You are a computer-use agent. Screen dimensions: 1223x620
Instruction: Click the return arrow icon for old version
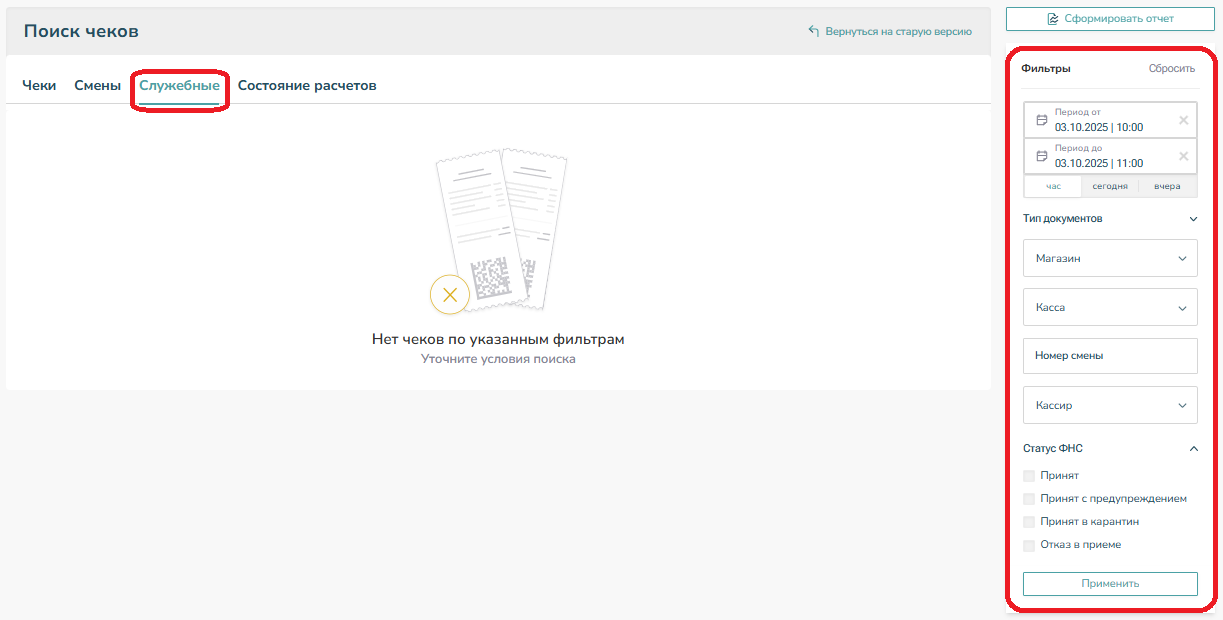click(814, 31)
